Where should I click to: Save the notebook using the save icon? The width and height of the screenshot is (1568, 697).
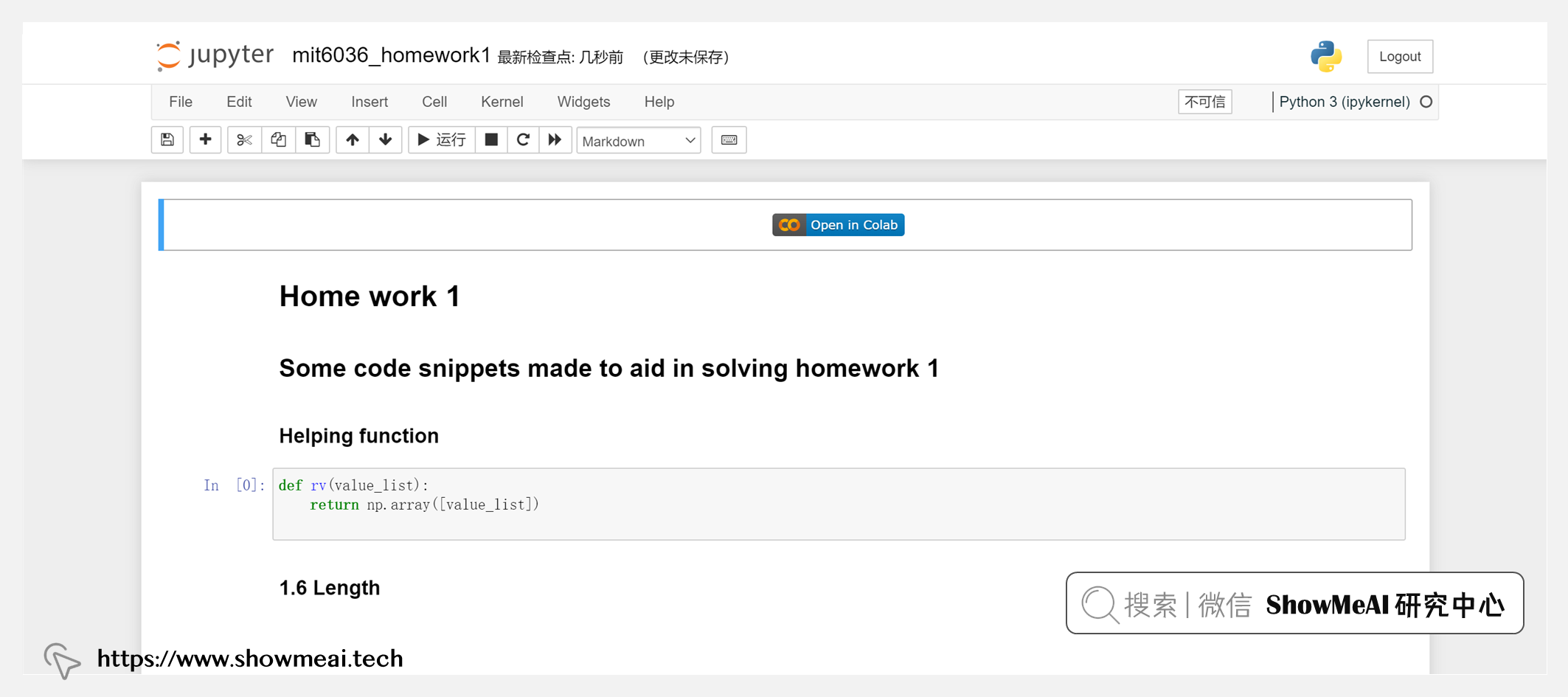(x=167, y=139)
